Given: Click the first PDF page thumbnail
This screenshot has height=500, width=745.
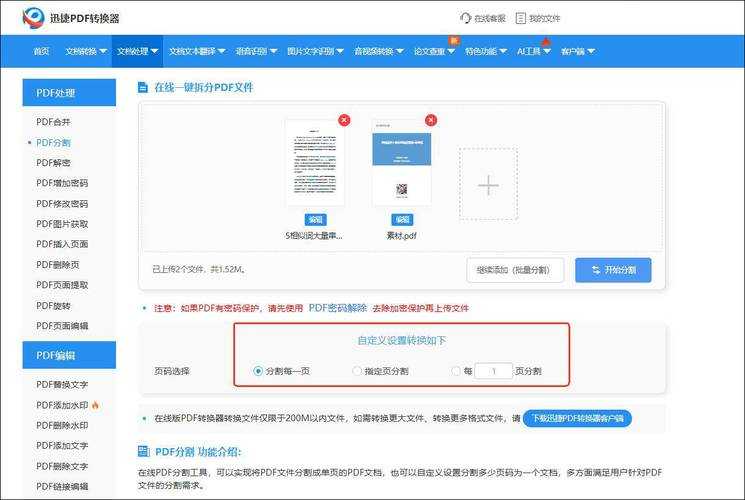Looking at the screenshot, I should [x=315, y=163].
